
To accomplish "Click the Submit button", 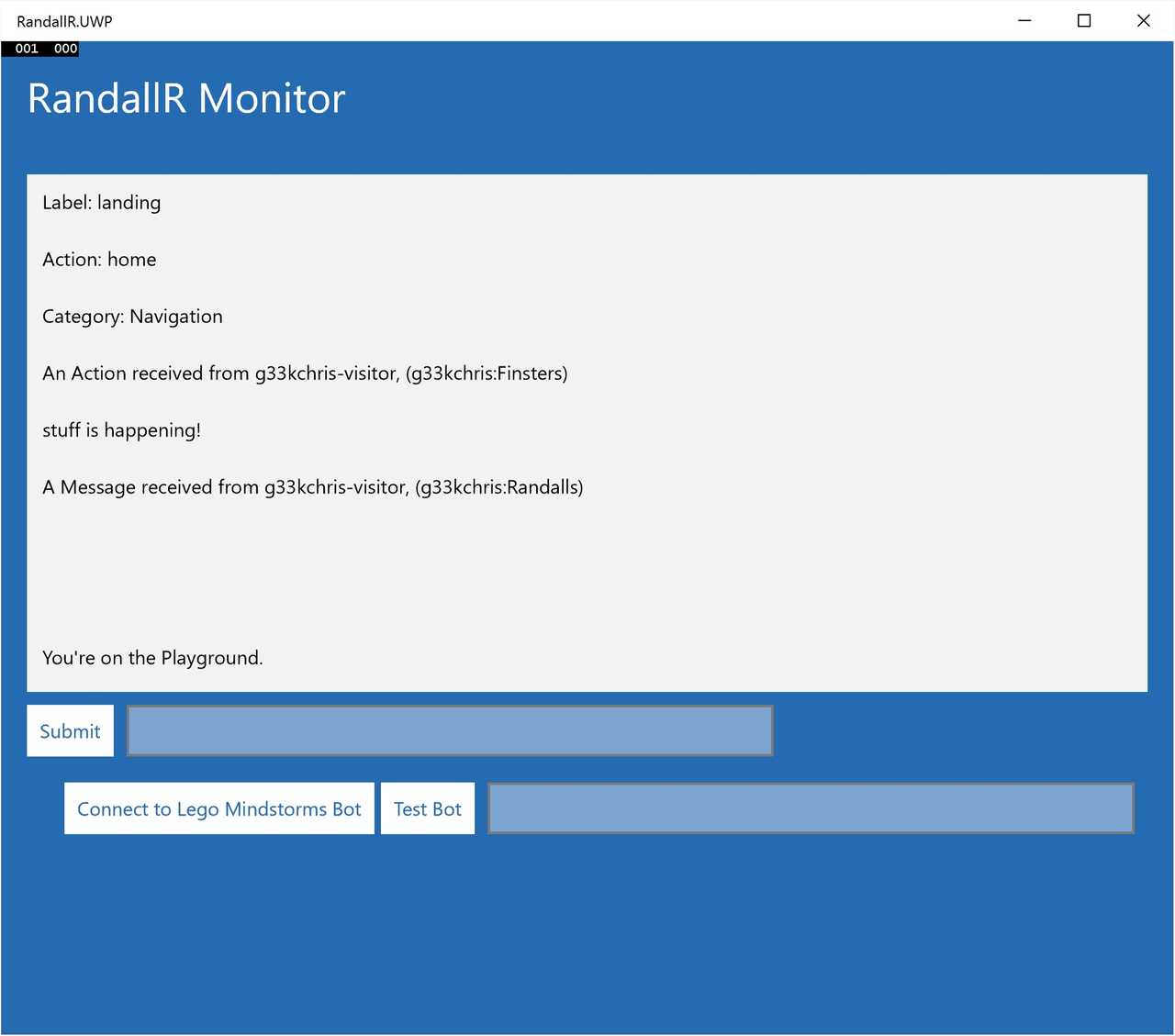I will (x=70, y=730).
